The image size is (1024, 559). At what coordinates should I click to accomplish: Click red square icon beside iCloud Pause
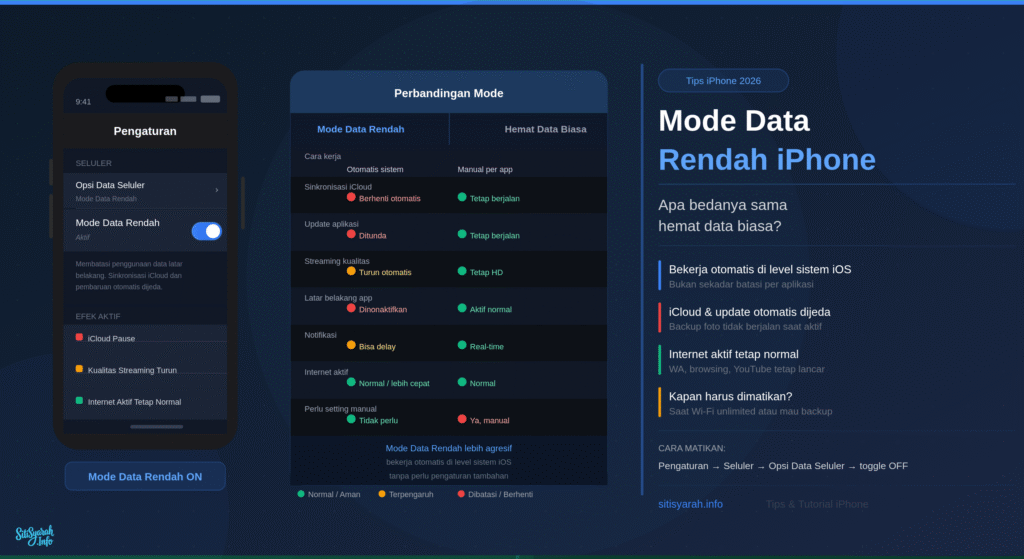(79, 338)
